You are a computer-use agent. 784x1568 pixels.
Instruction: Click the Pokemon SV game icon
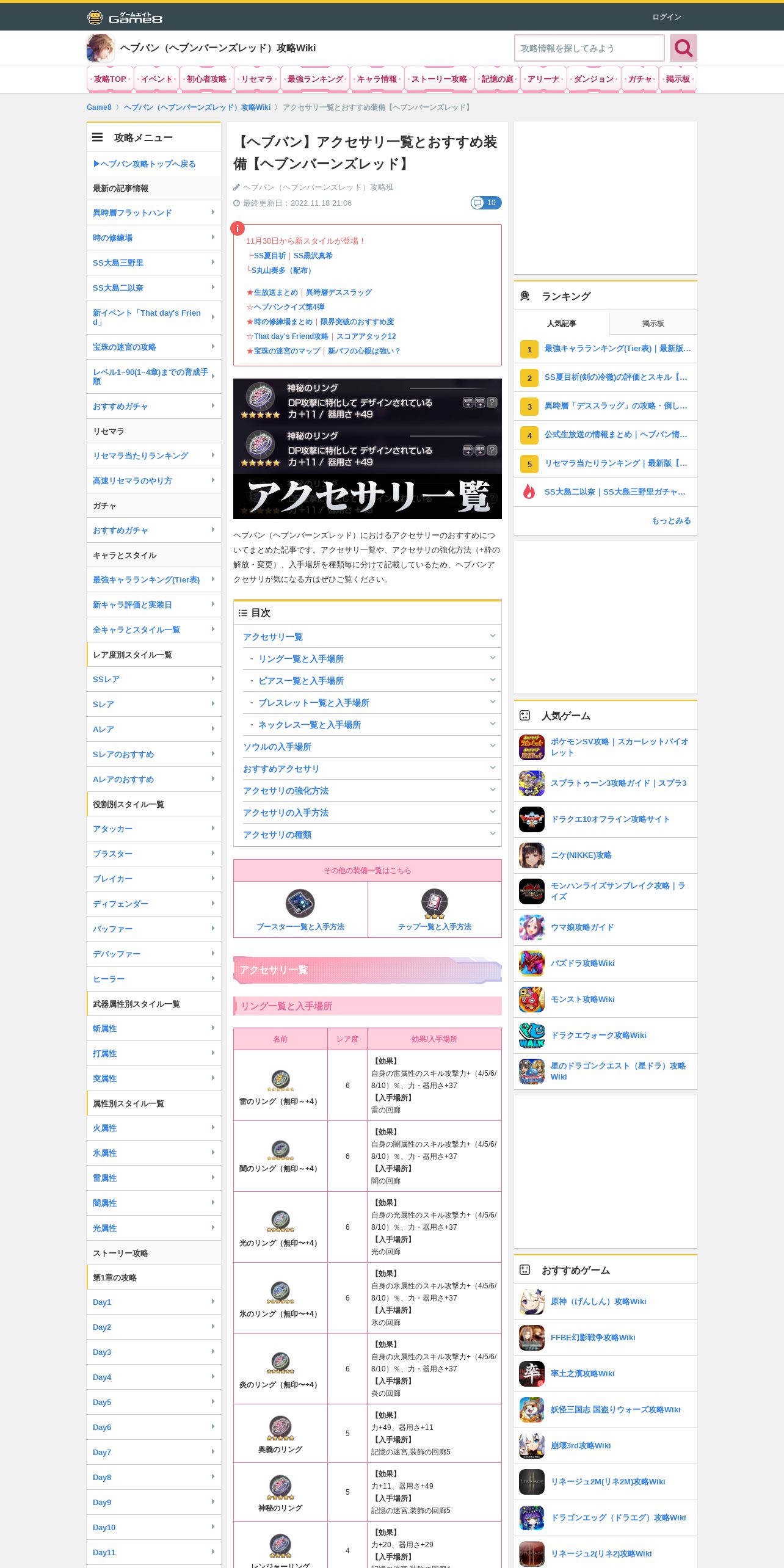531,747
